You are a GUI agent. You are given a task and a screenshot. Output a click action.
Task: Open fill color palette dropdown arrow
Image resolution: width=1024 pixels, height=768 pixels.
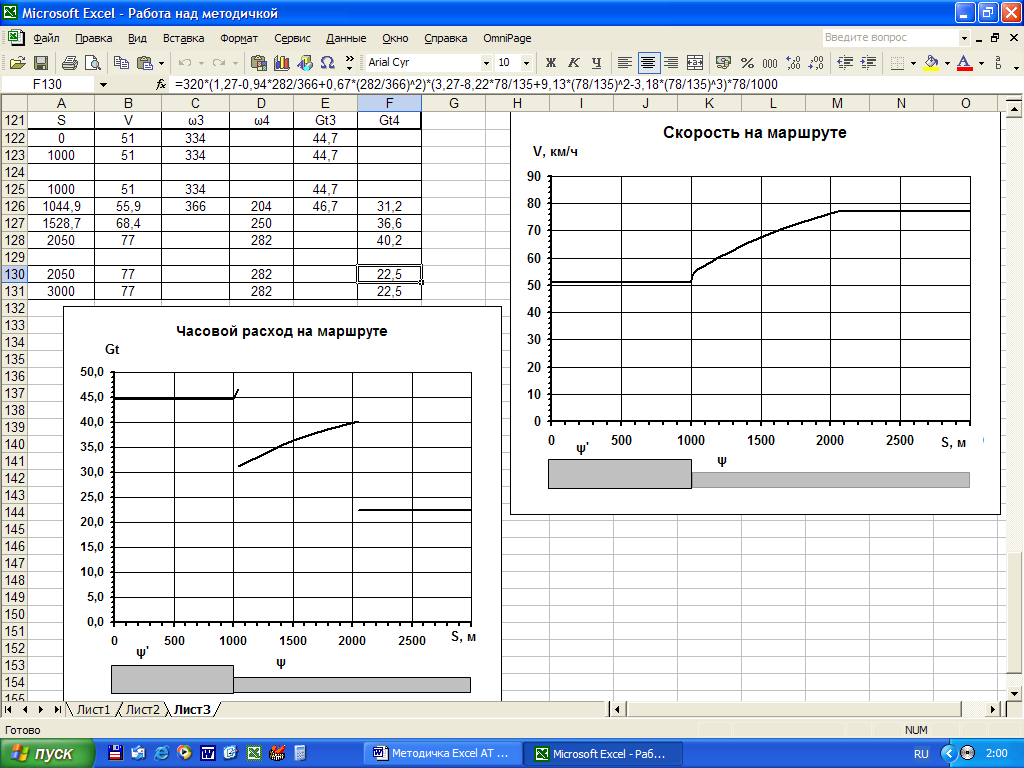(947, 63)
